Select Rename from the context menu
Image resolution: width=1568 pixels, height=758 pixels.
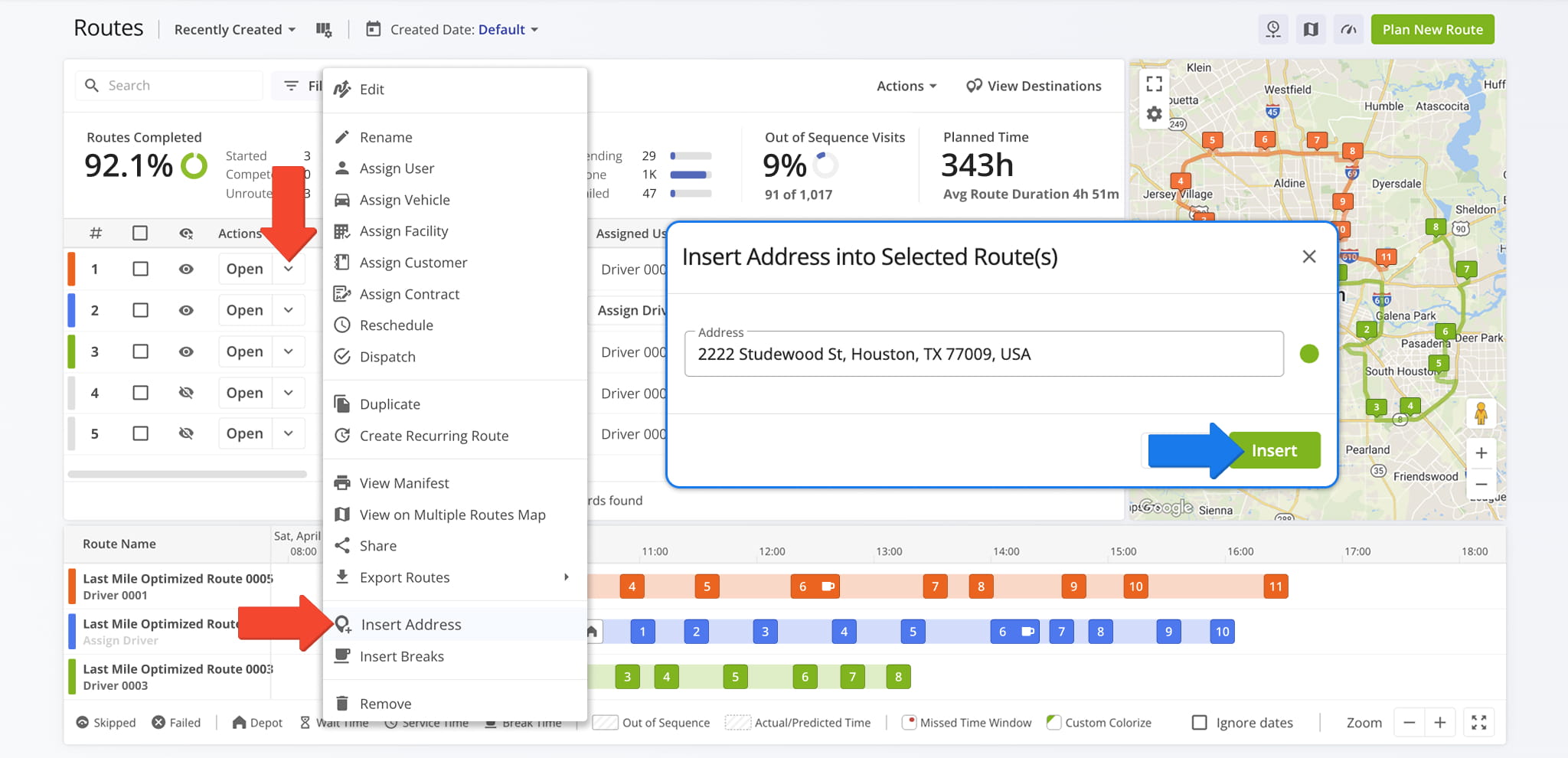click(x=387, y=136)
